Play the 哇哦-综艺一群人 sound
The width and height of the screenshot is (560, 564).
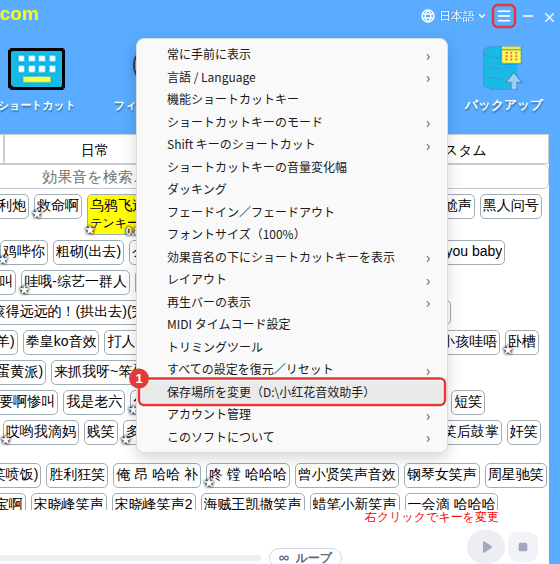pyautogui.click(x=75, y=282)
